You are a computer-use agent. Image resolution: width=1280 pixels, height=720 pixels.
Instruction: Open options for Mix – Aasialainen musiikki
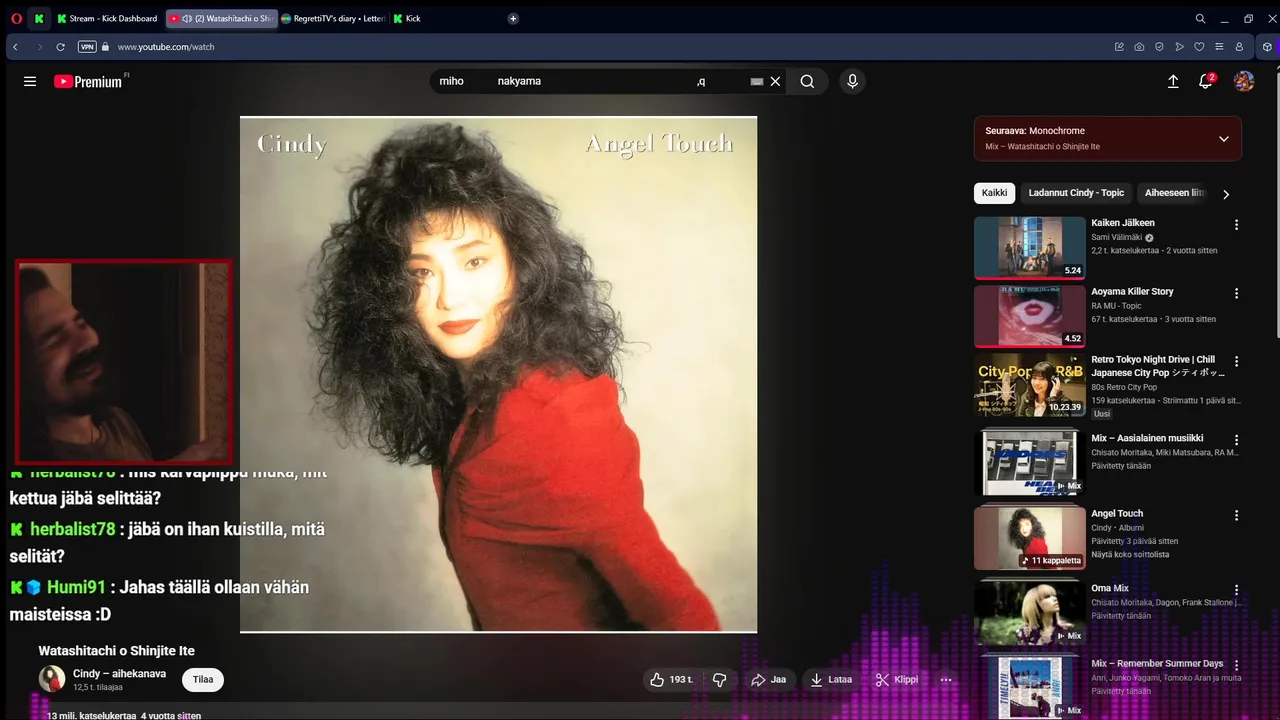(x=1236, y=439)
